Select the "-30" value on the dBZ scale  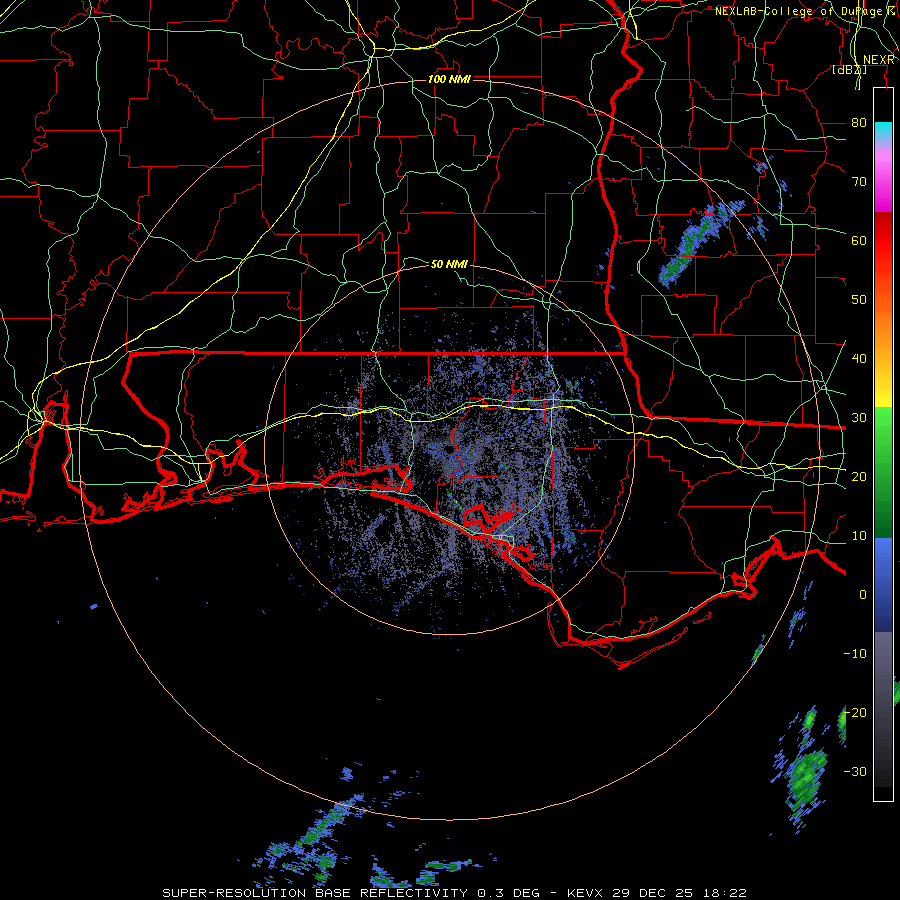coord(855,771)
